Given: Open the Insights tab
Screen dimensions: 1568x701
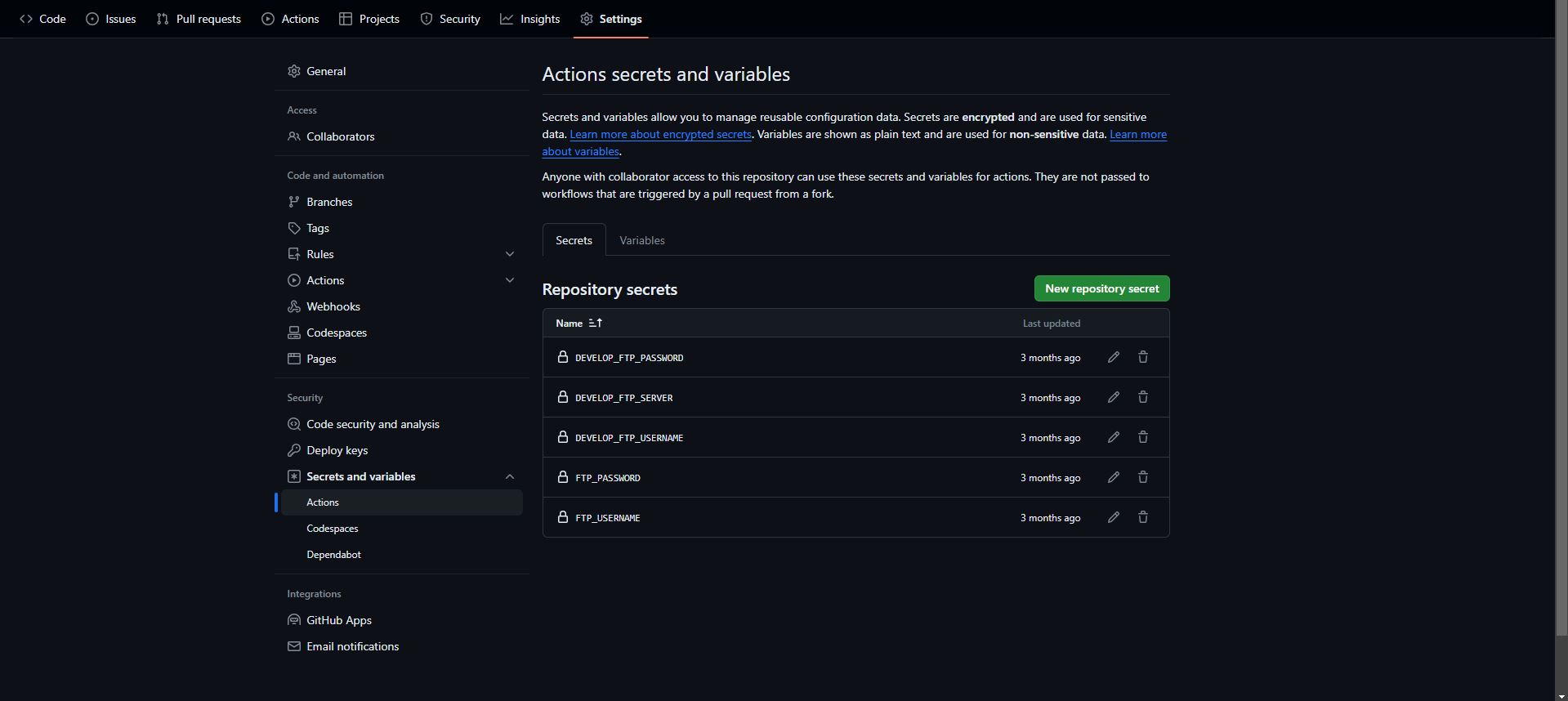Looking at the screenshot, I should [x=530, y=19].
